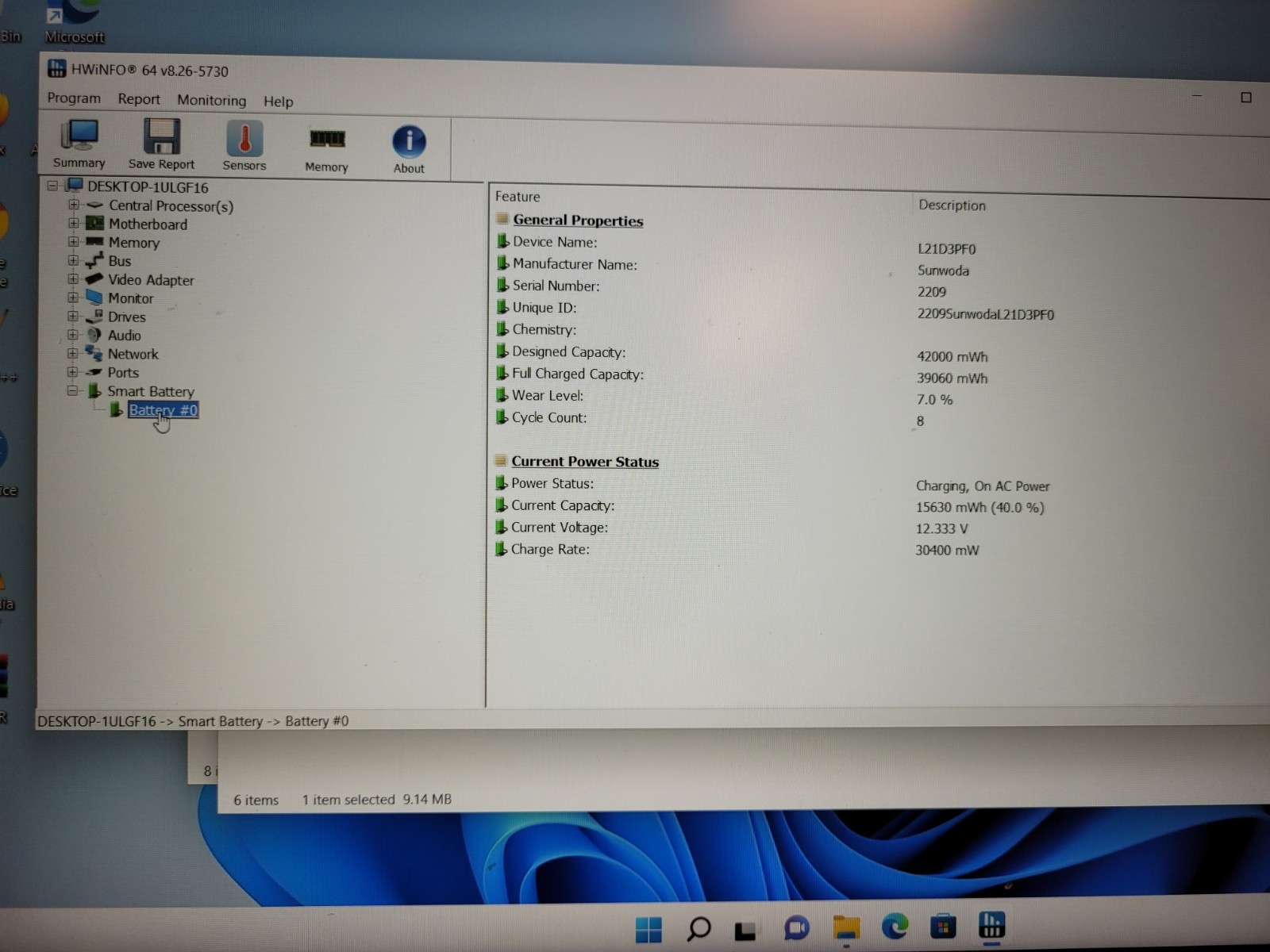Select Ports in the device tree
Screen dimensions: 1270x952
point(122,373)
